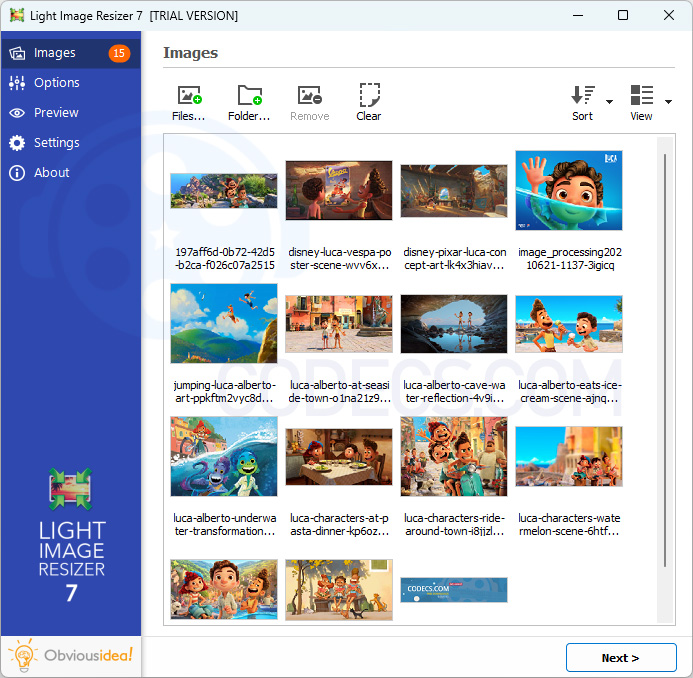Minimize the Light Image Resizer window
The height and width of the screenshot is (678, 693).
click(x=578, y=15)
